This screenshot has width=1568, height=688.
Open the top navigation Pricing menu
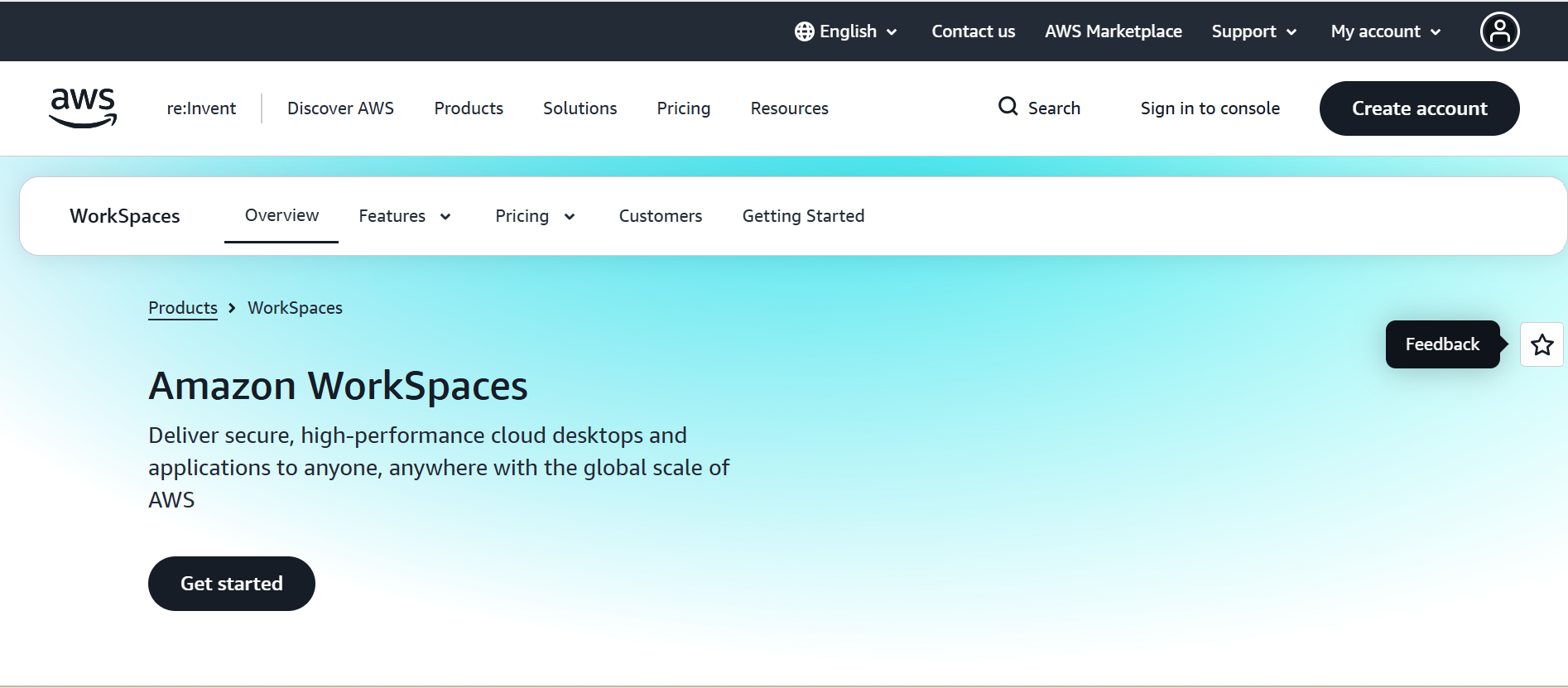point(683,108)
